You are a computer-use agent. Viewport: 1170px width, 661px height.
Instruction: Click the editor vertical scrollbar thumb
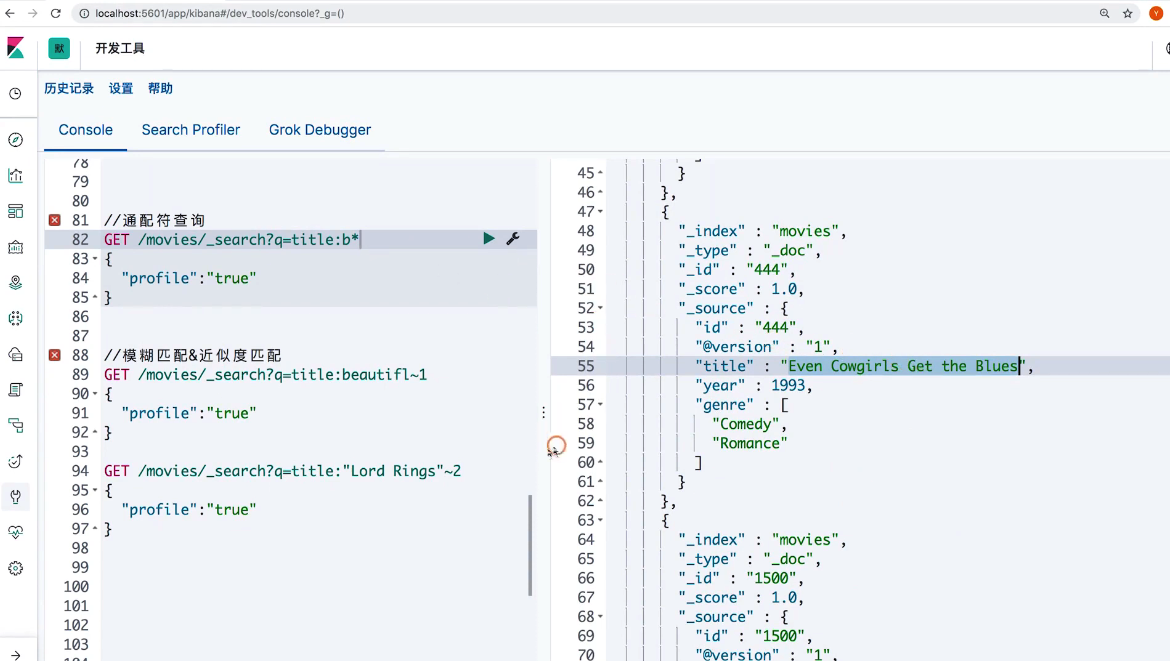pyautogui.click(x=530, y=545)
